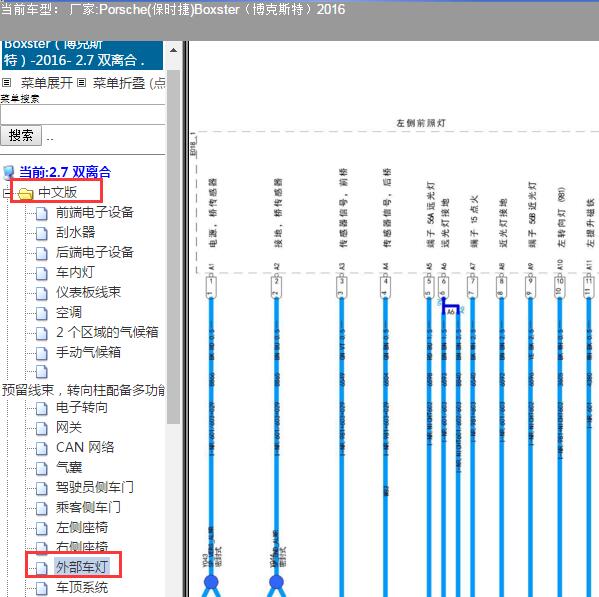Open 电子转向 tree item
The height and width of the screenshot is (597, 599).
pos(82,407)
